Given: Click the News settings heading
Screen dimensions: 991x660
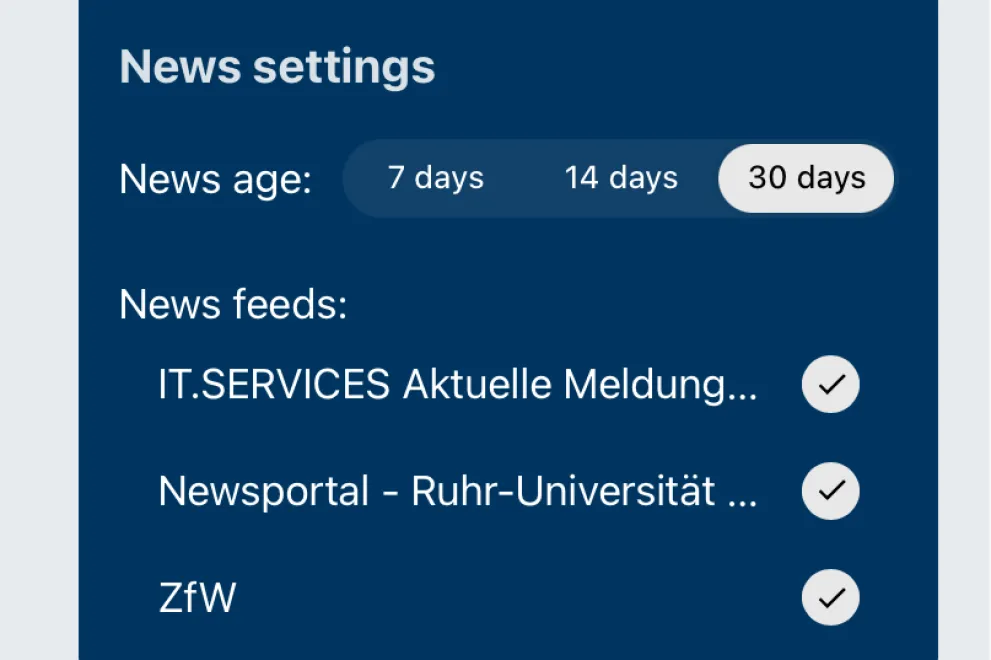Looking at the screenshot, I should [277, 66].
